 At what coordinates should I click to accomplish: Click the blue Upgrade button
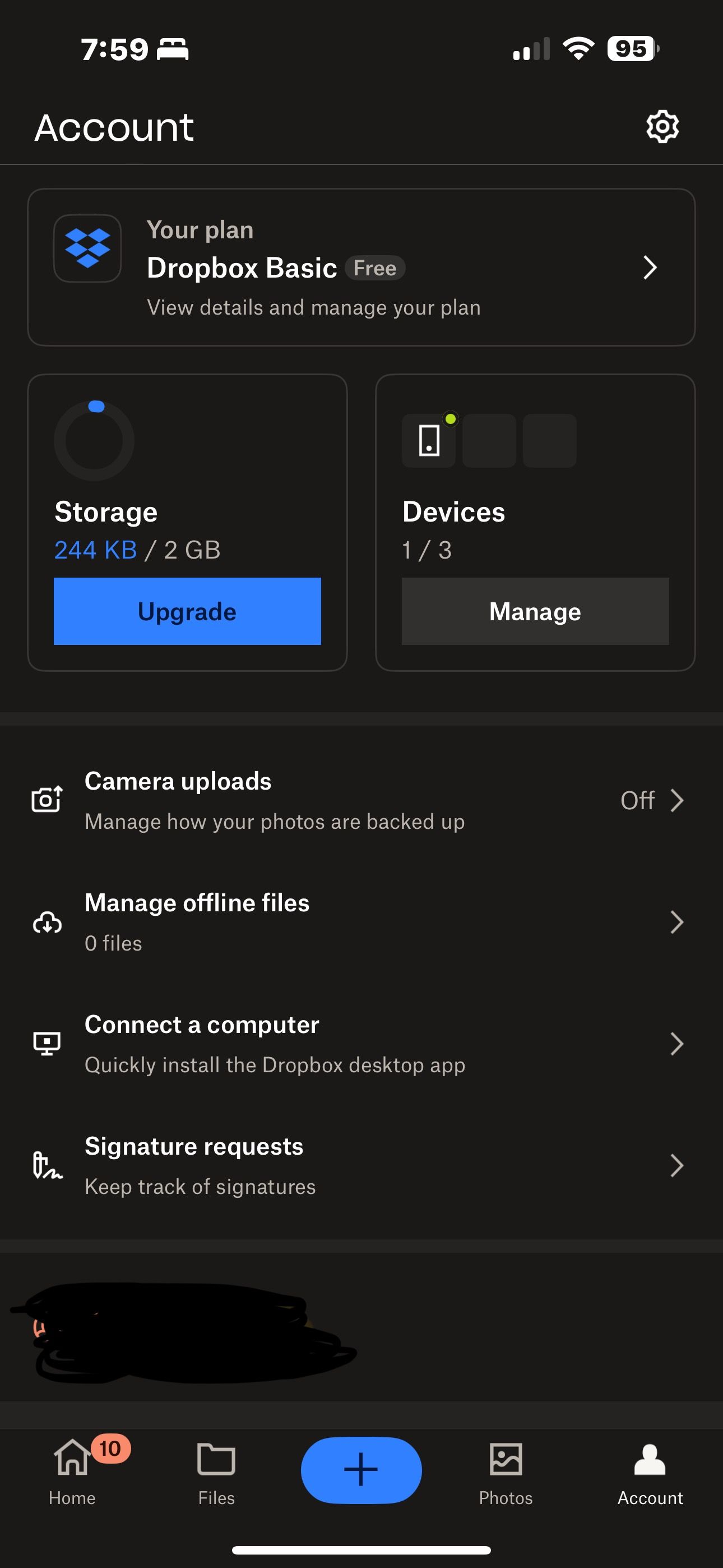187,611
